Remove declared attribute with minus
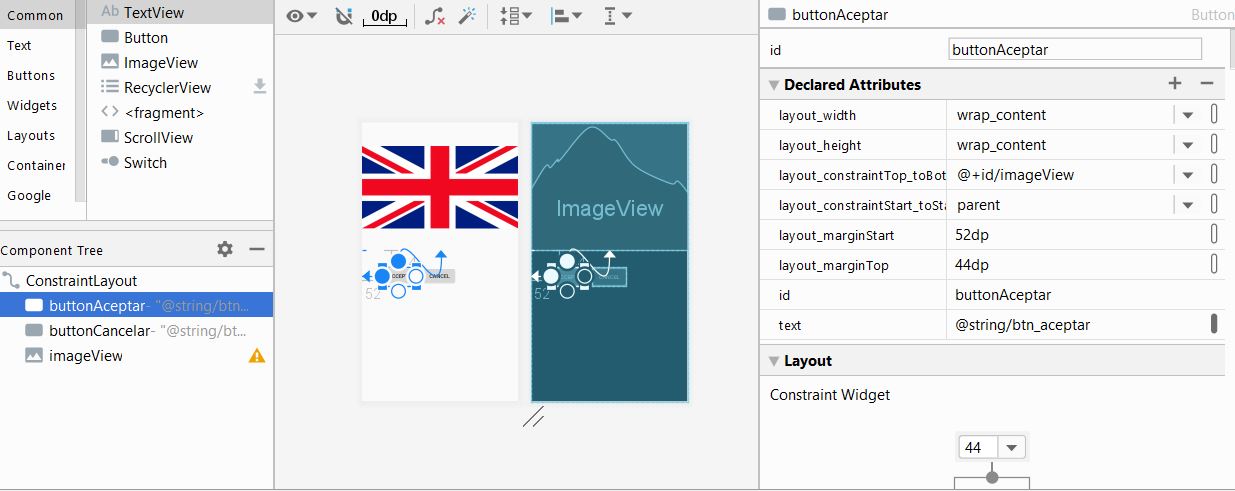 coord(1207,84)
